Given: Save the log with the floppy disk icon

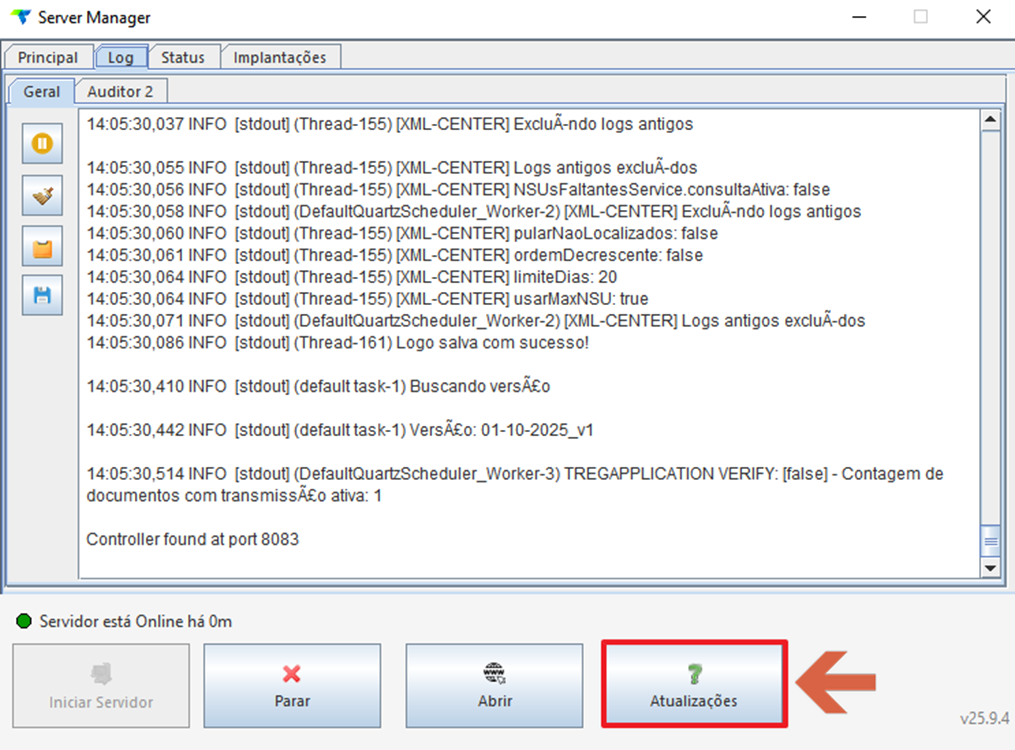Looking at the screenshot, I should click(42, 295).
